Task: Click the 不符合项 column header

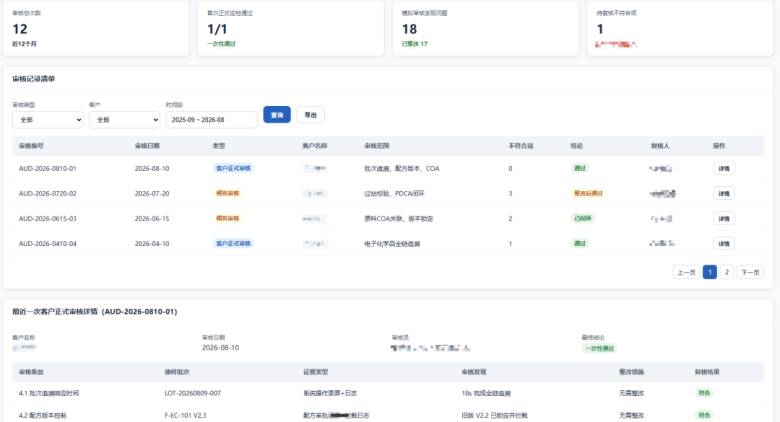Action: coord(521,146)
